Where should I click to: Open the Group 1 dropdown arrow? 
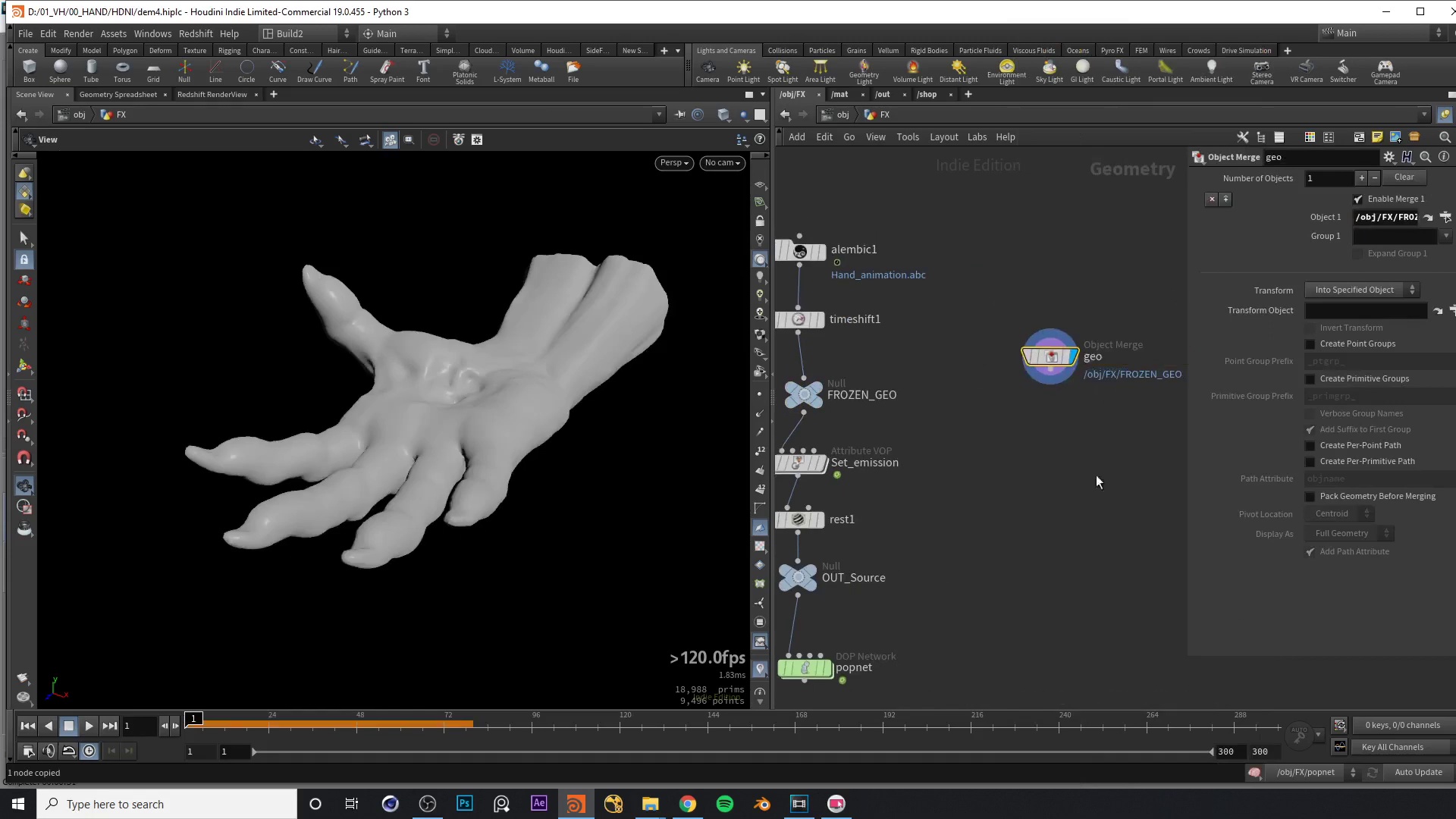pos(1446,237)
